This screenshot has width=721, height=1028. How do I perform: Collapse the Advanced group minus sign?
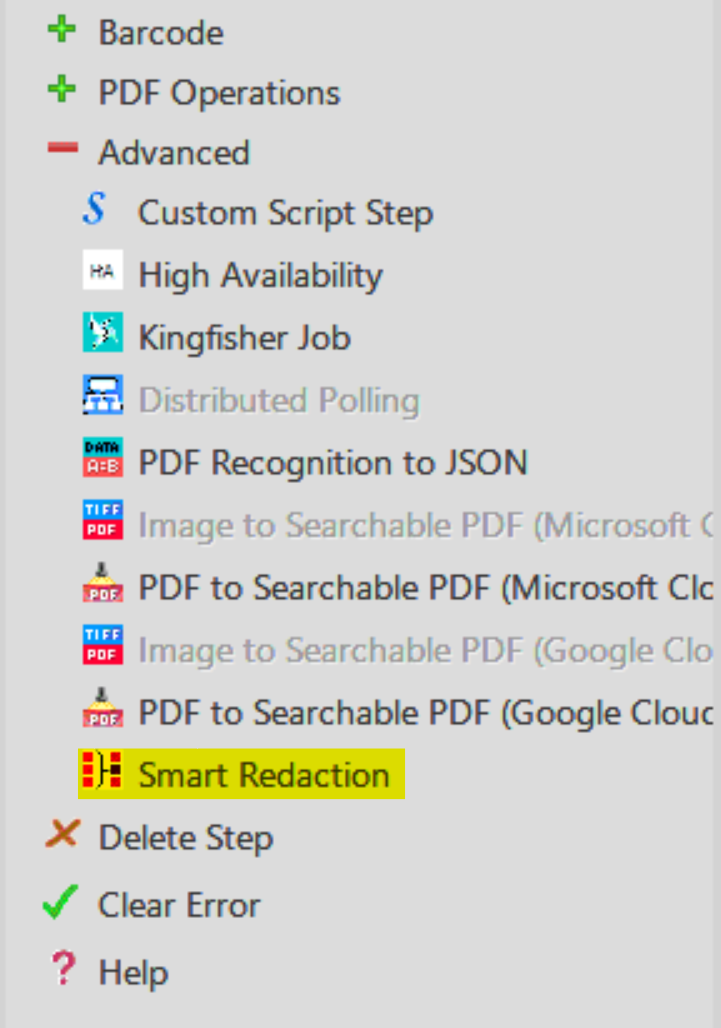63,148
